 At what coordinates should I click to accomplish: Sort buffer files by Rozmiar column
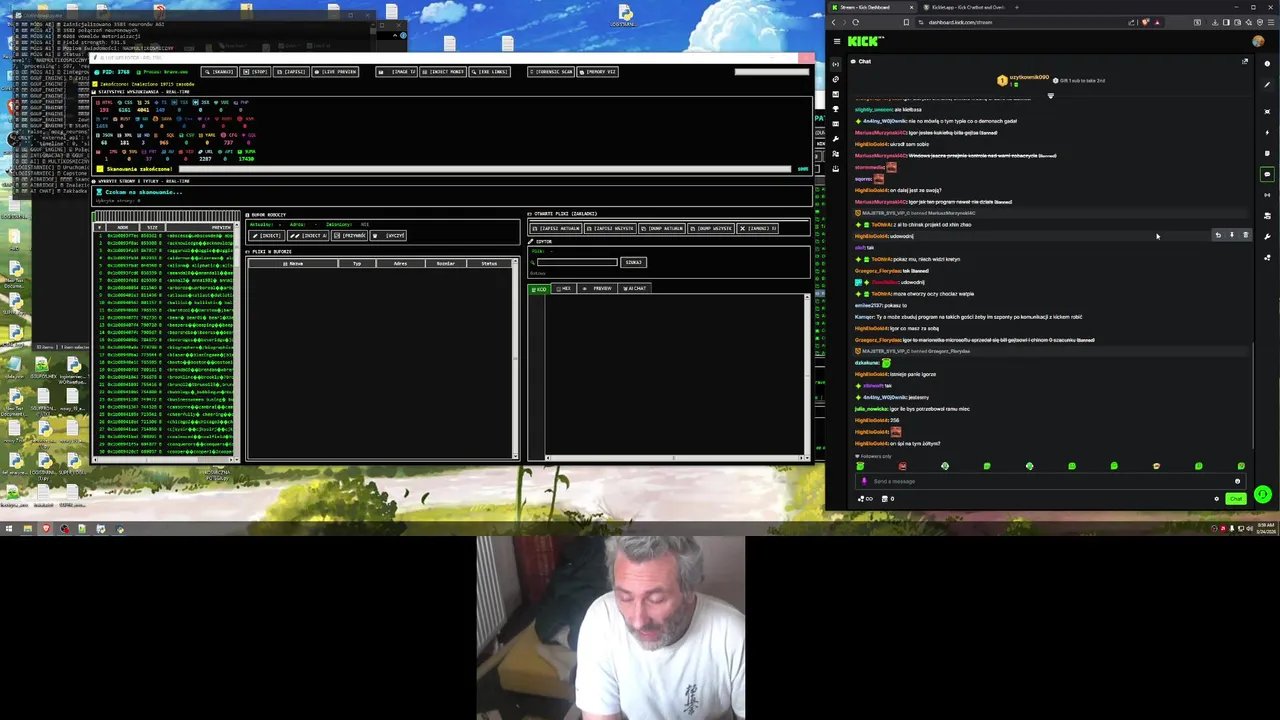coord(447,263)
